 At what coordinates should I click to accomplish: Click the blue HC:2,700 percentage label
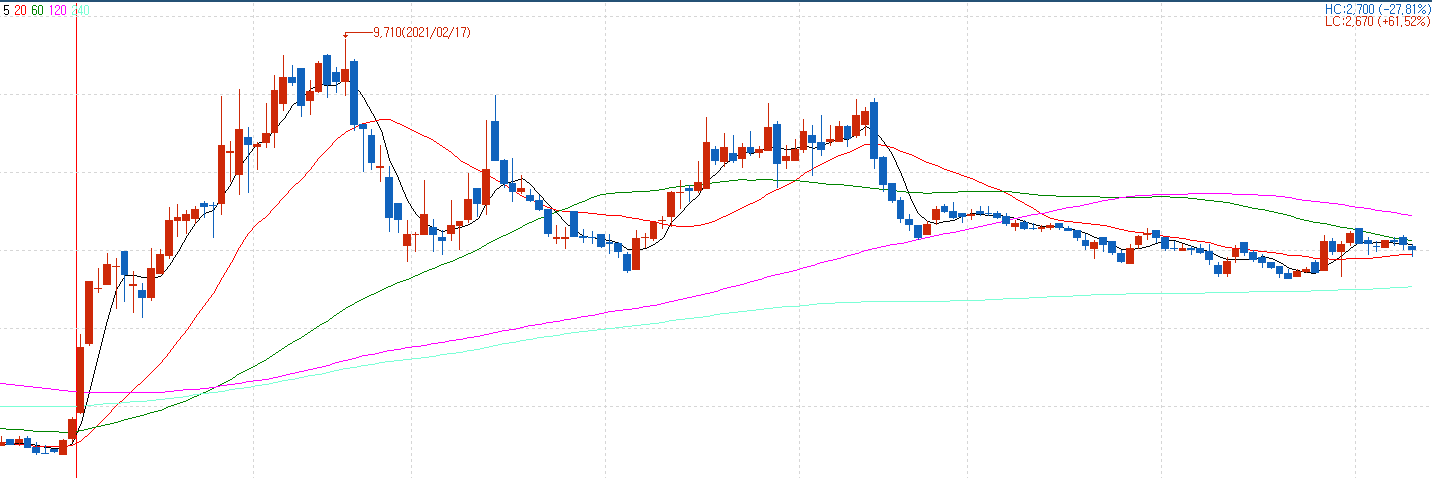tap(1377, 8)
